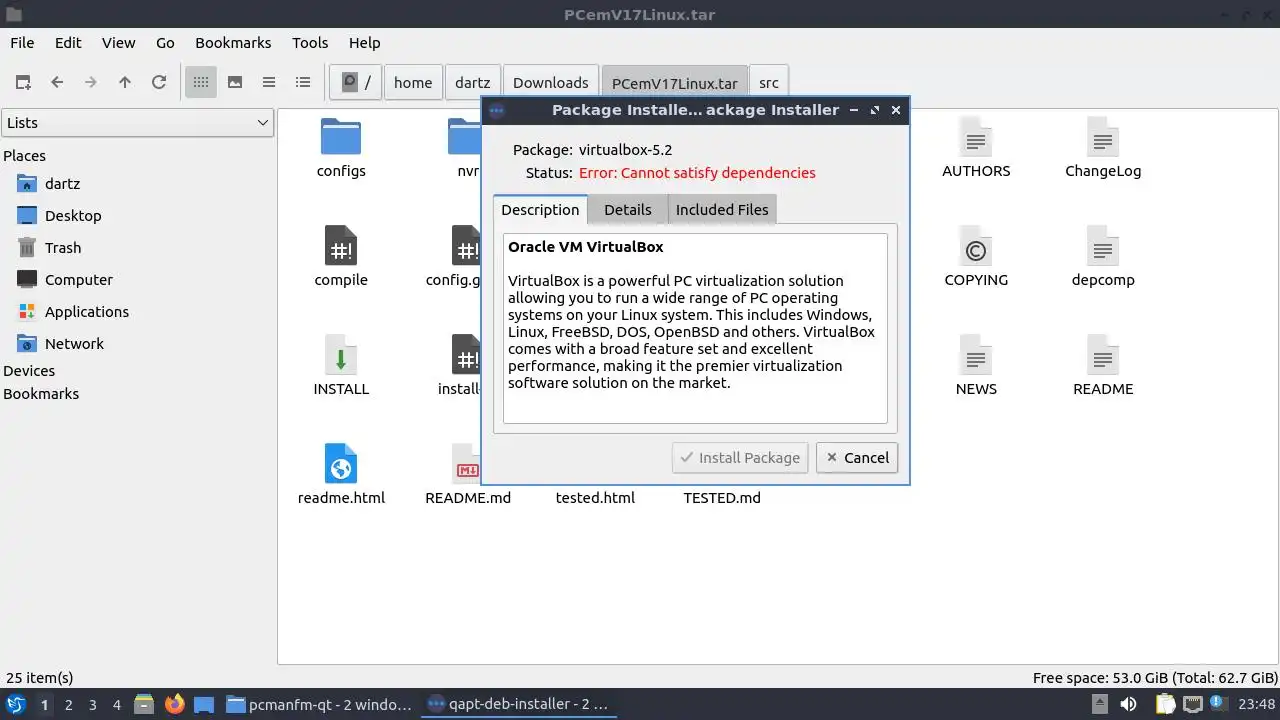Open the Edit menu

pos(68,43)
